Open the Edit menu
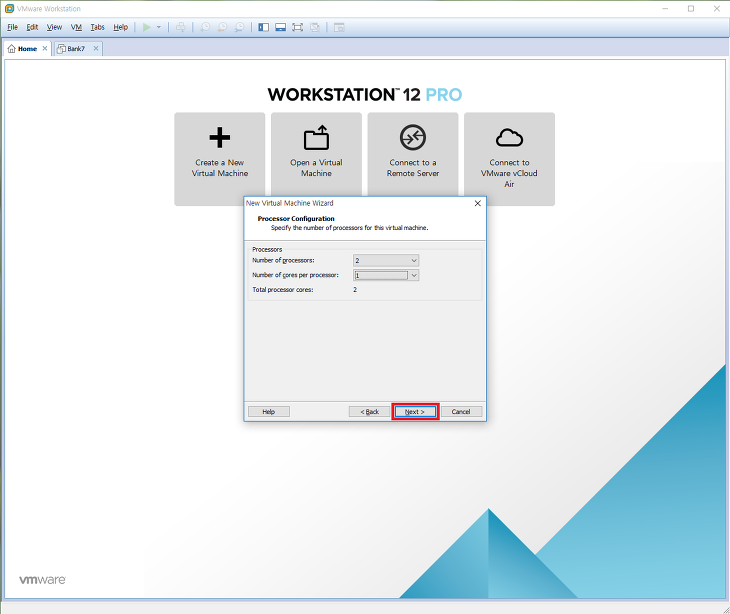Screen dimensions: 730x614 tap(32, 27)
